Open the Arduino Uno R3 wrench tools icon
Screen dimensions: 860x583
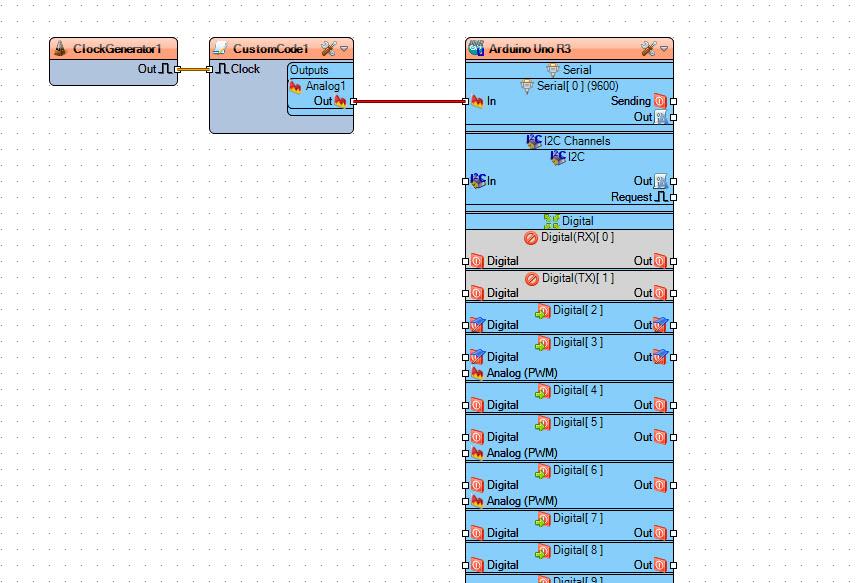click(x=648, y=49)
